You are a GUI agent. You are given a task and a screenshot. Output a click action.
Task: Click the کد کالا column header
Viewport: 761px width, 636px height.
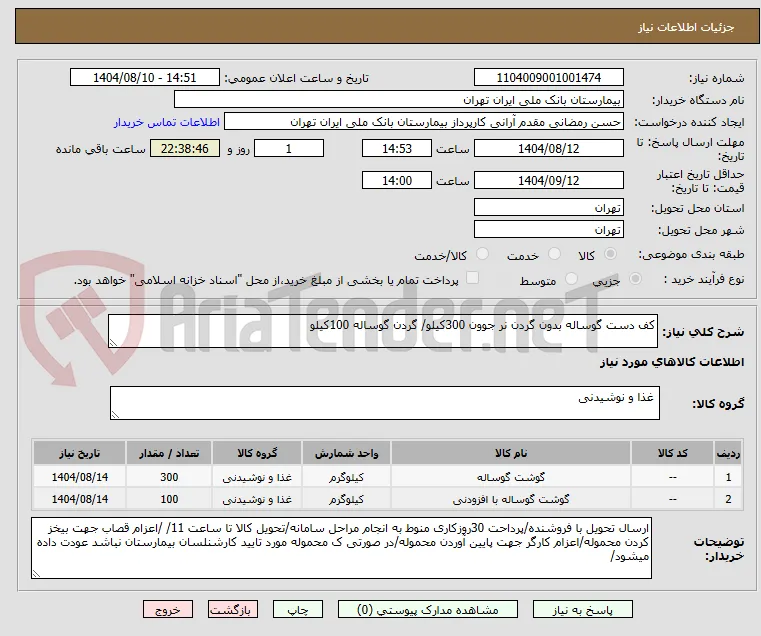point(672,453)
